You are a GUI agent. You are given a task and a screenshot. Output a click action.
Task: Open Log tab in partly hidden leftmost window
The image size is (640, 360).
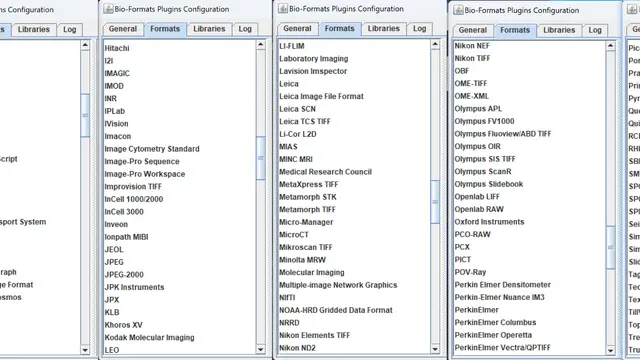click(x=69, y=29)
